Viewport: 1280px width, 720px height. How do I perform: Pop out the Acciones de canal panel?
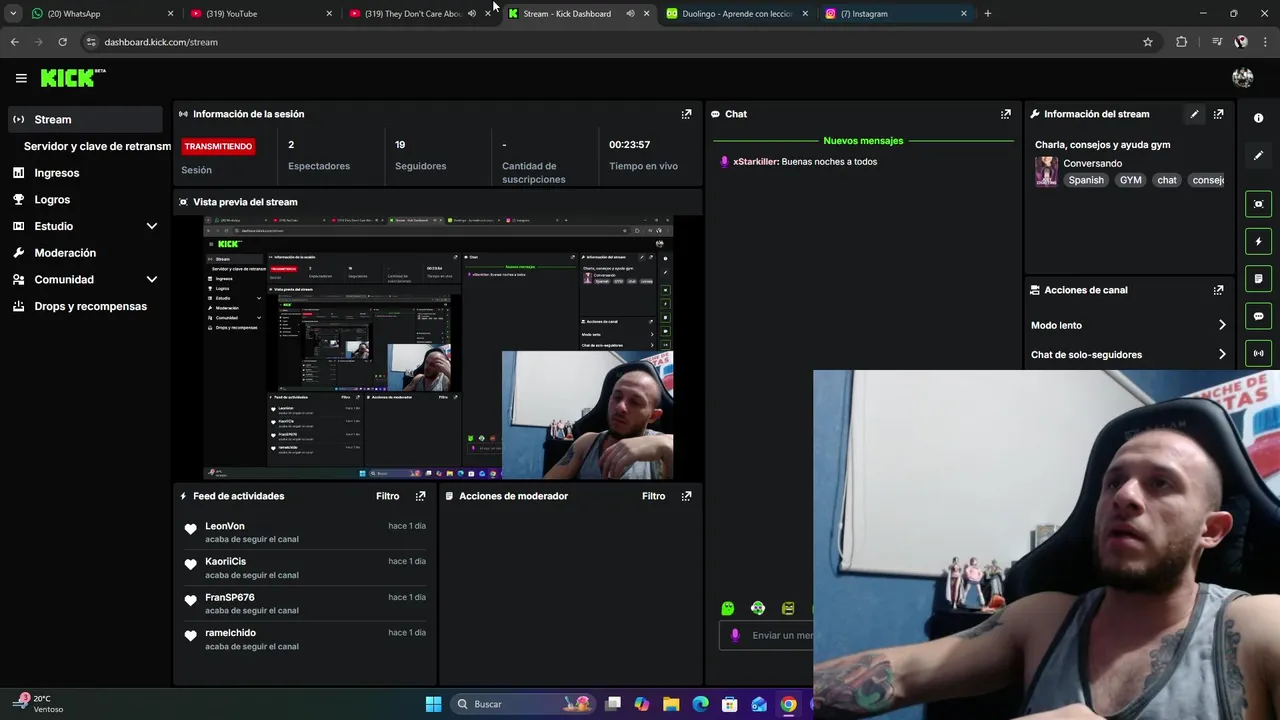[x=1218, y=290]
